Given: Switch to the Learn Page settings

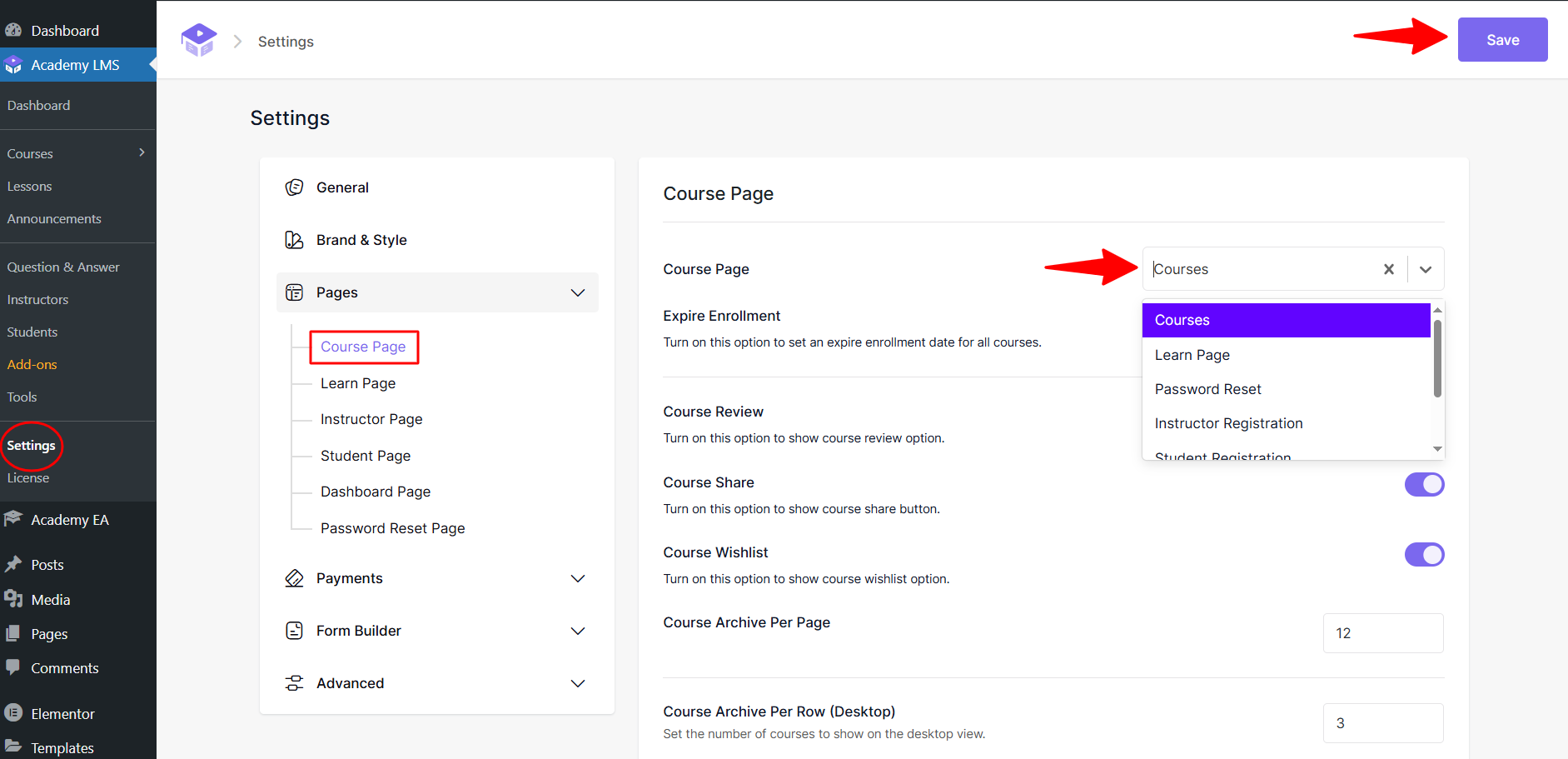Looking at the screenshot, I should coord(358,383).
